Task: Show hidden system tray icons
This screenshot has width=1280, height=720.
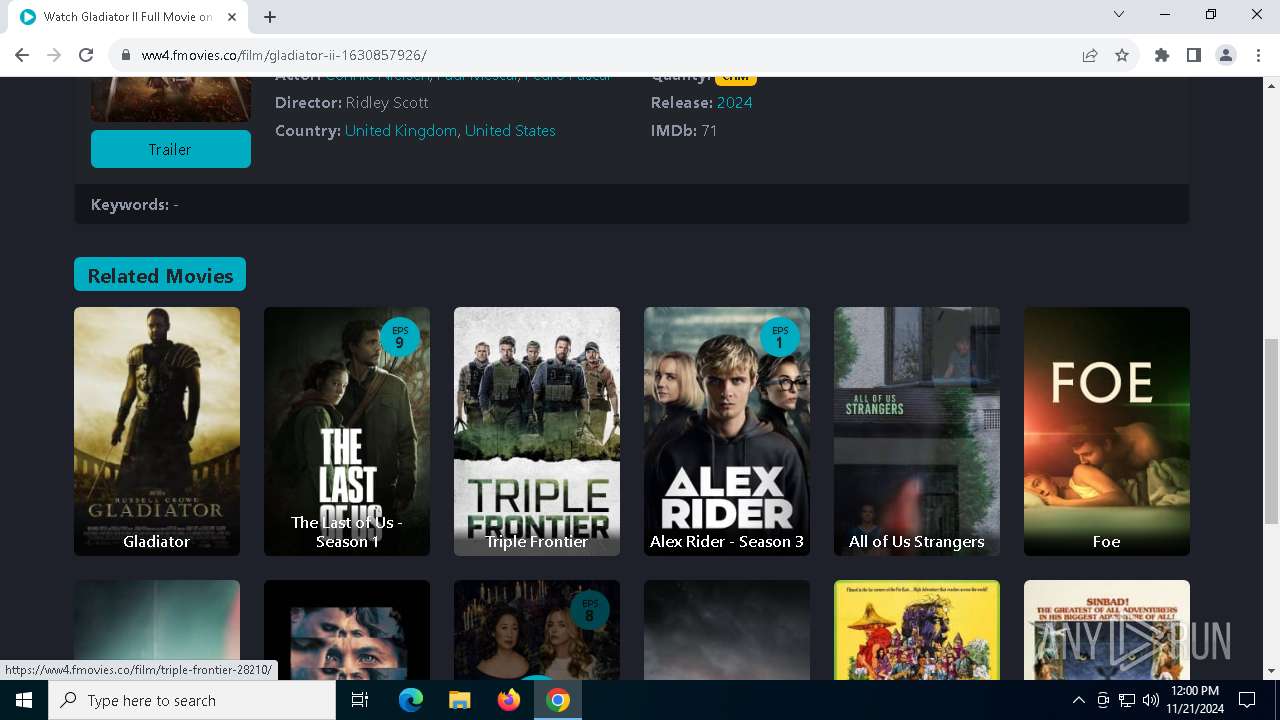Action: 1078,700
